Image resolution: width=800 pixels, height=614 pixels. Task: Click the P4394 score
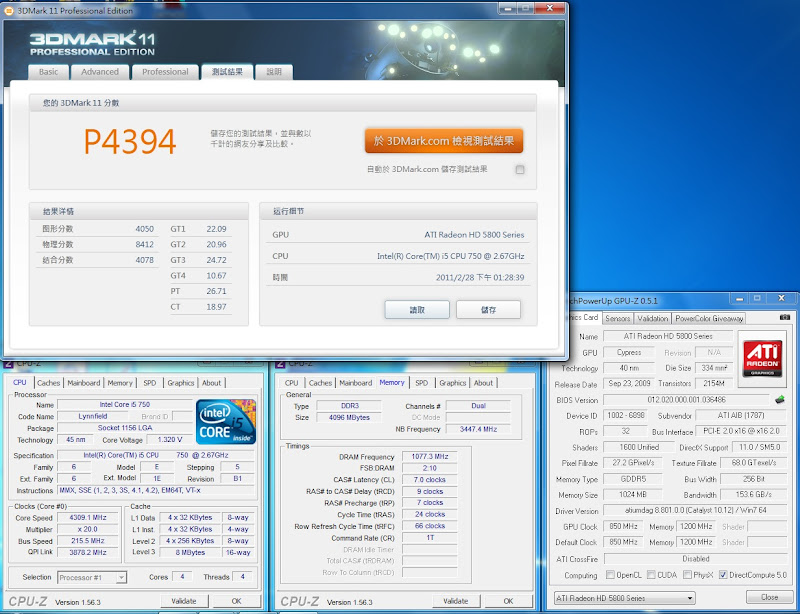(130, 141)
